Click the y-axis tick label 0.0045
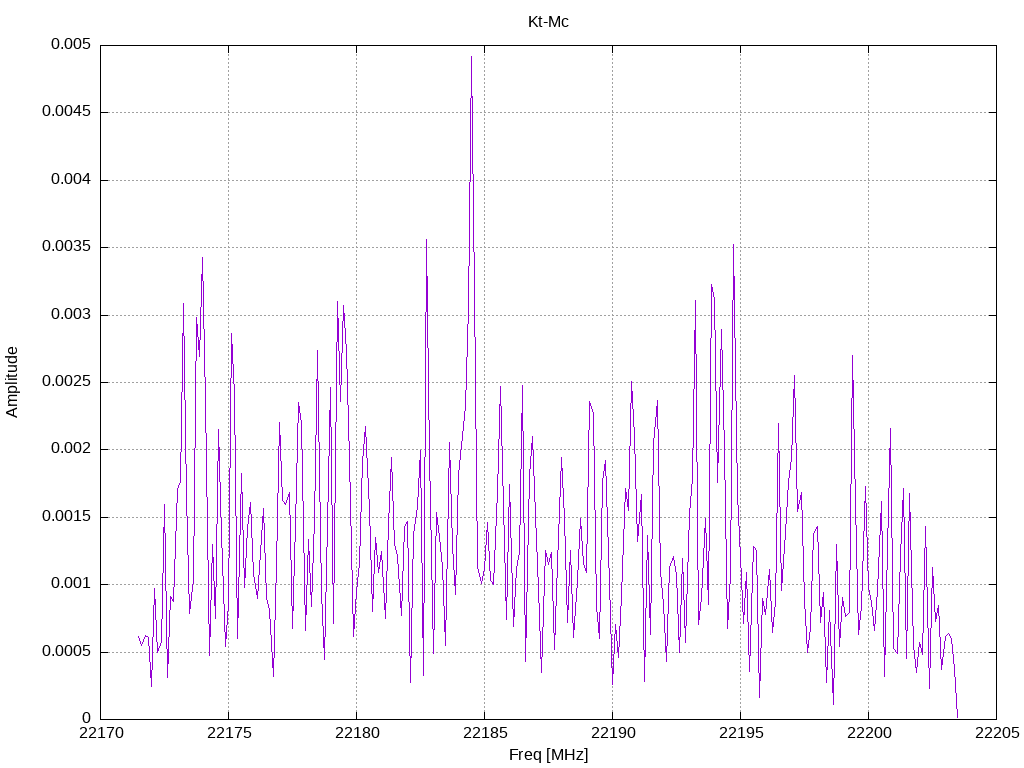This screenshot has width=1024, height=768. [x=66, y=112]
